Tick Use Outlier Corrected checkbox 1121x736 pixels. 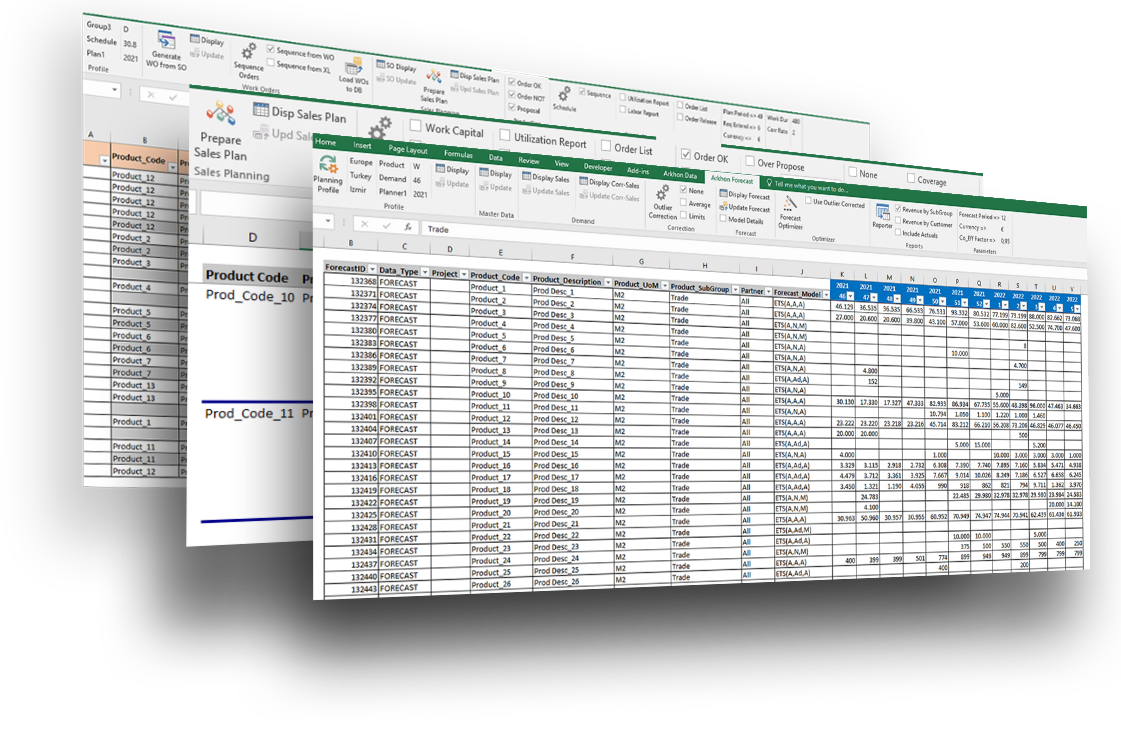click(809, 201)
